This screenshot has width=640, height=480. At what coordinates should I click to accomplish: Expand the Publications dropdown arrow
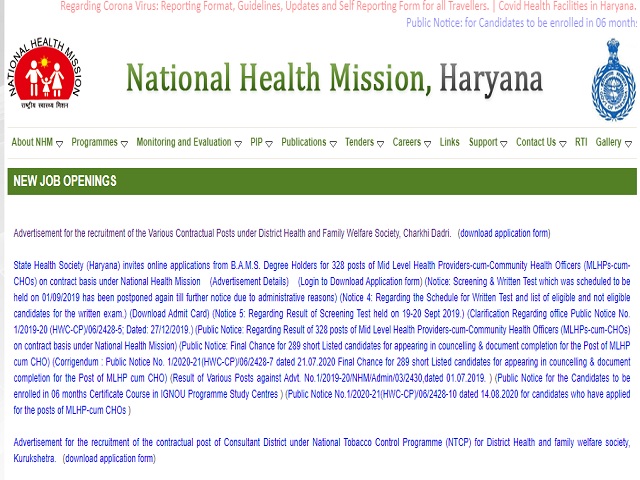(x=333, y=144)
